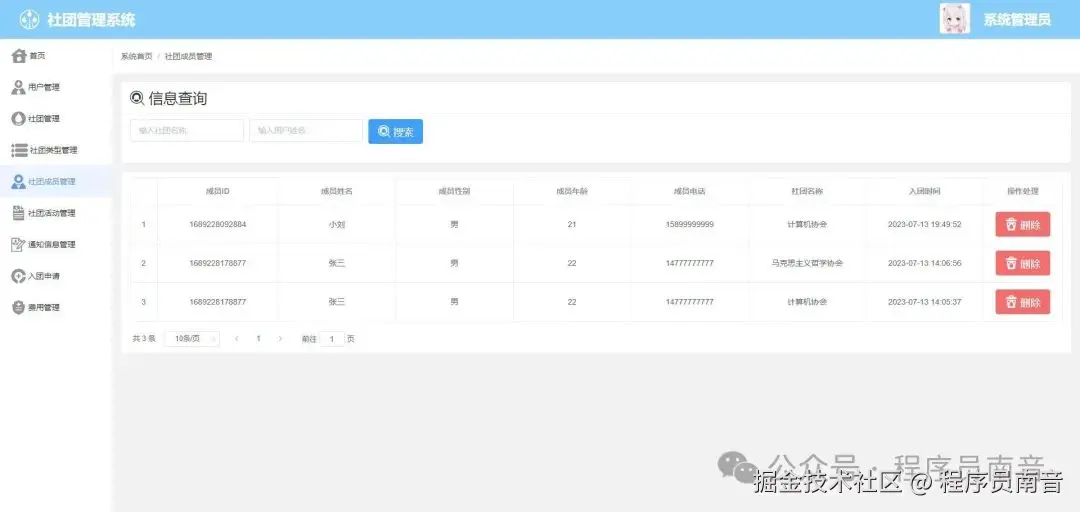Screen dimensions: 1080x512
Task: Delete the row joined 2023-07-13 14:05:37
Action: 1022,302
